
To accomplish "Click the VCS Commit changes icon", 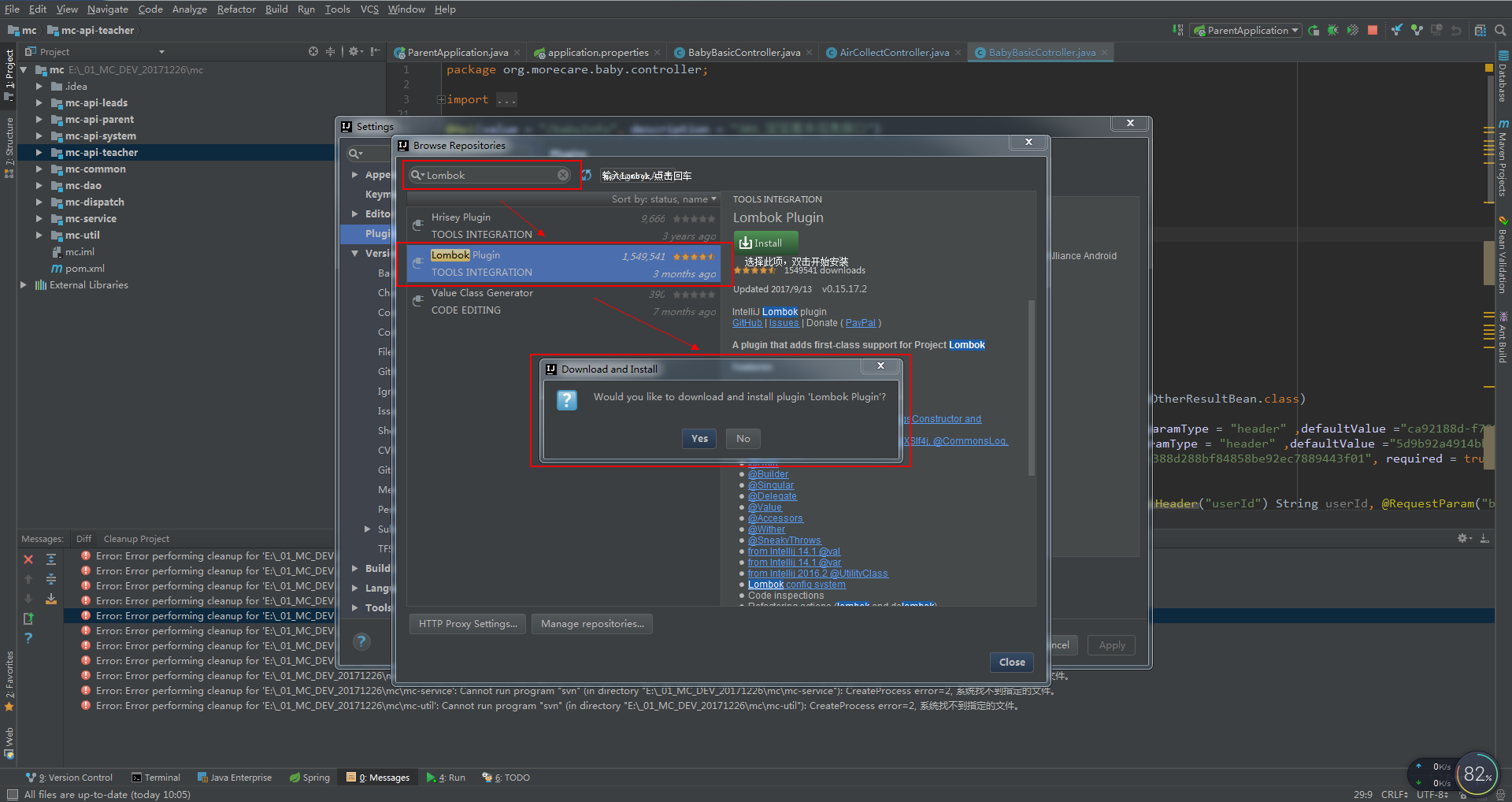I will 1417,30.
